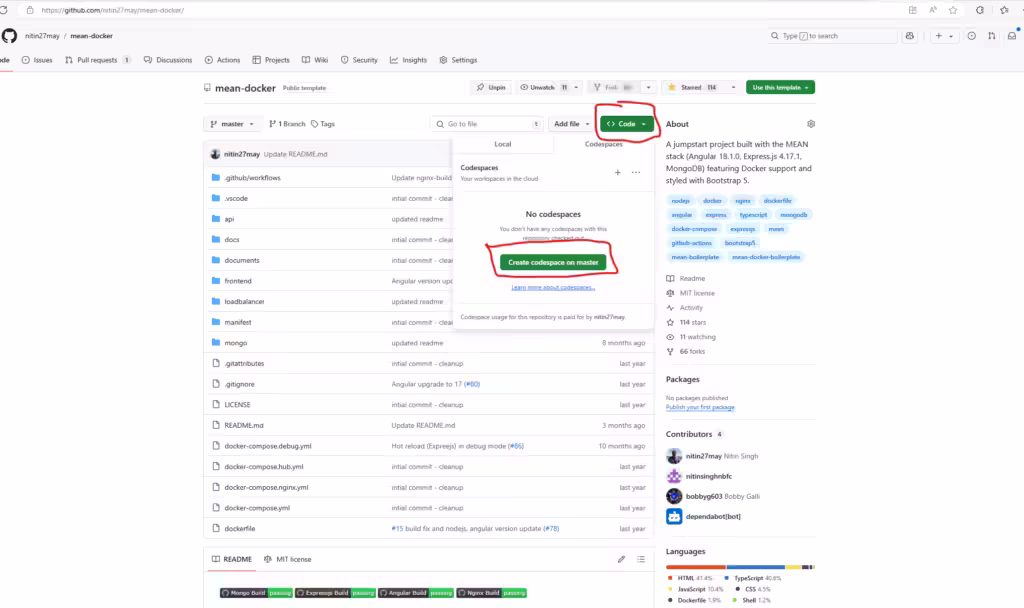Click the folder icon of the api row

[216, 219]
